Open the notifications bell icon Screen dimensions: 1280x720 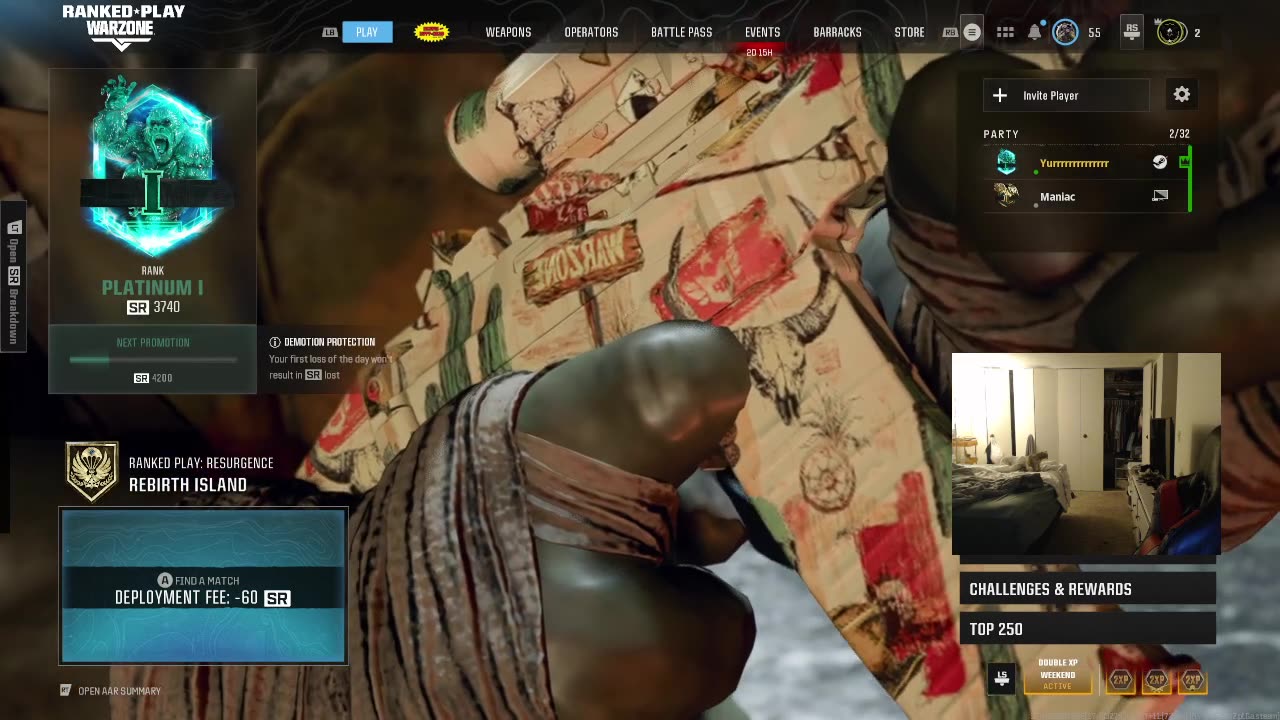coord(1034,32)
